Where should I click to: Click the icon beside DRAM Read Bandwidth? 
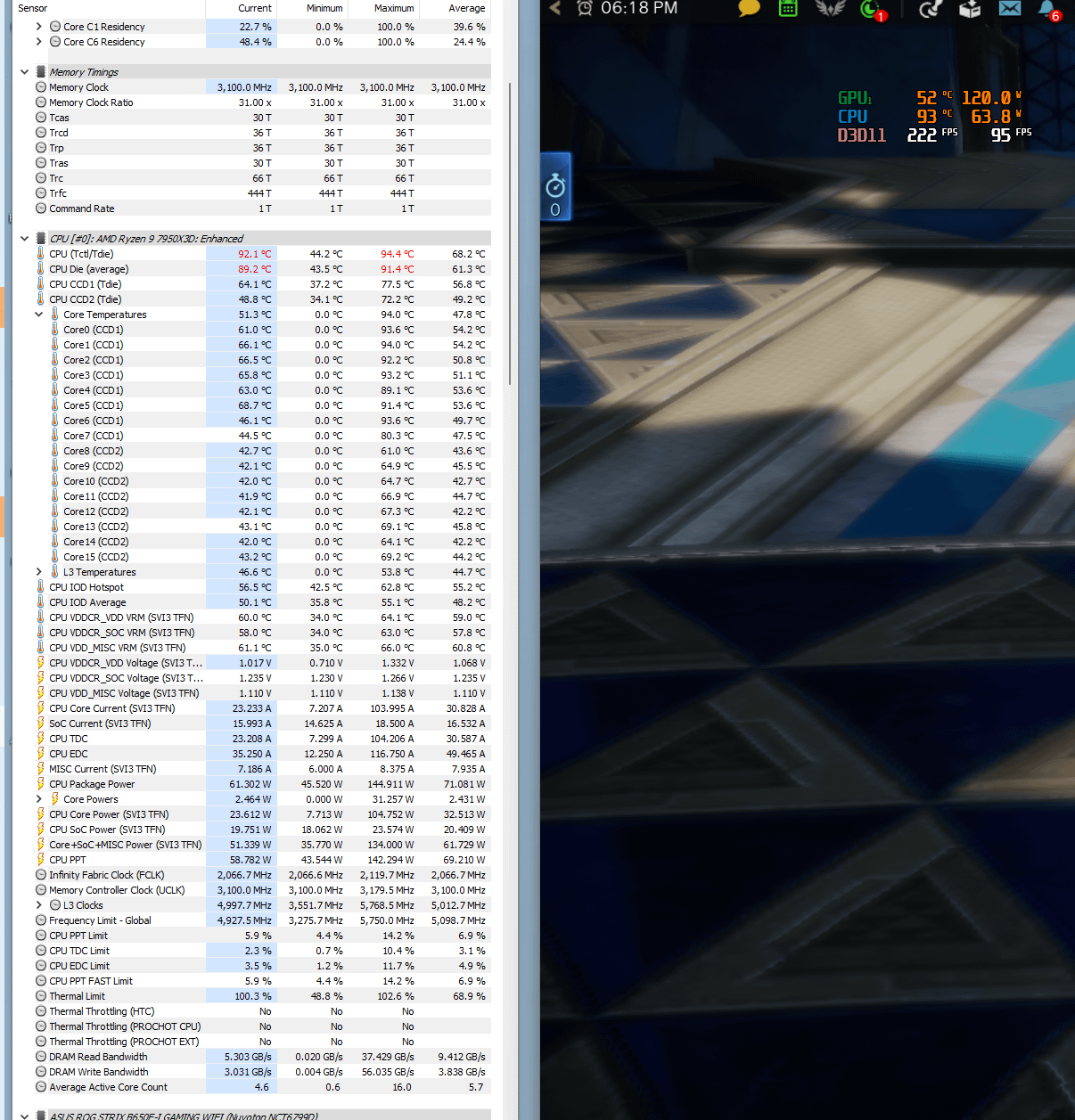point(41,1057)
